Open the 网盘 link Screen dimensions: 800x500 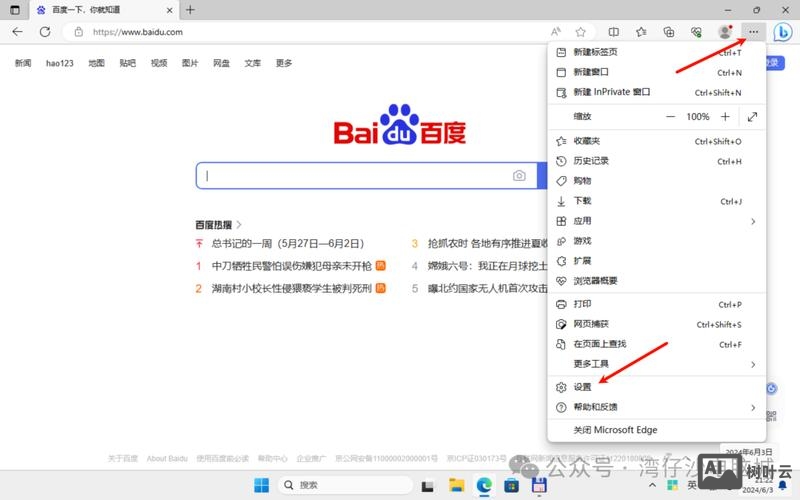221,63
